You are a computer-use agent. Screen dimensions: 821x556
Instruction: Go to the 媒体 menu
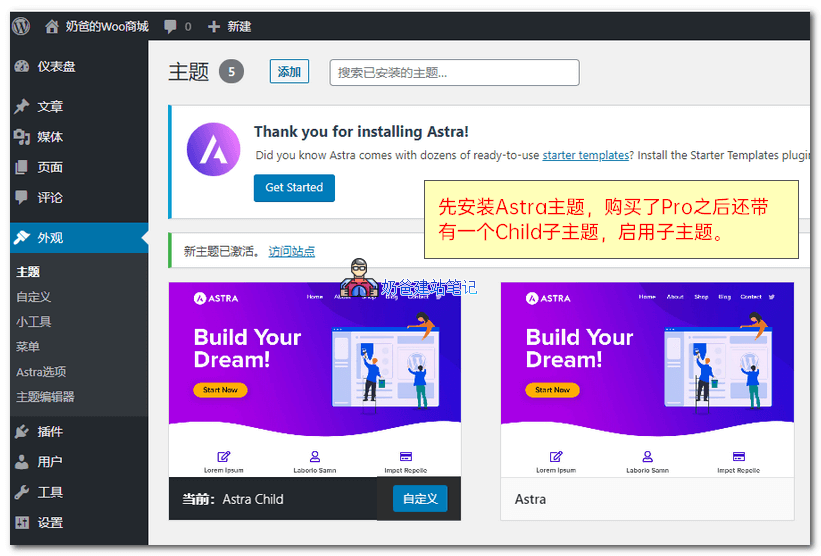(79, 137)
